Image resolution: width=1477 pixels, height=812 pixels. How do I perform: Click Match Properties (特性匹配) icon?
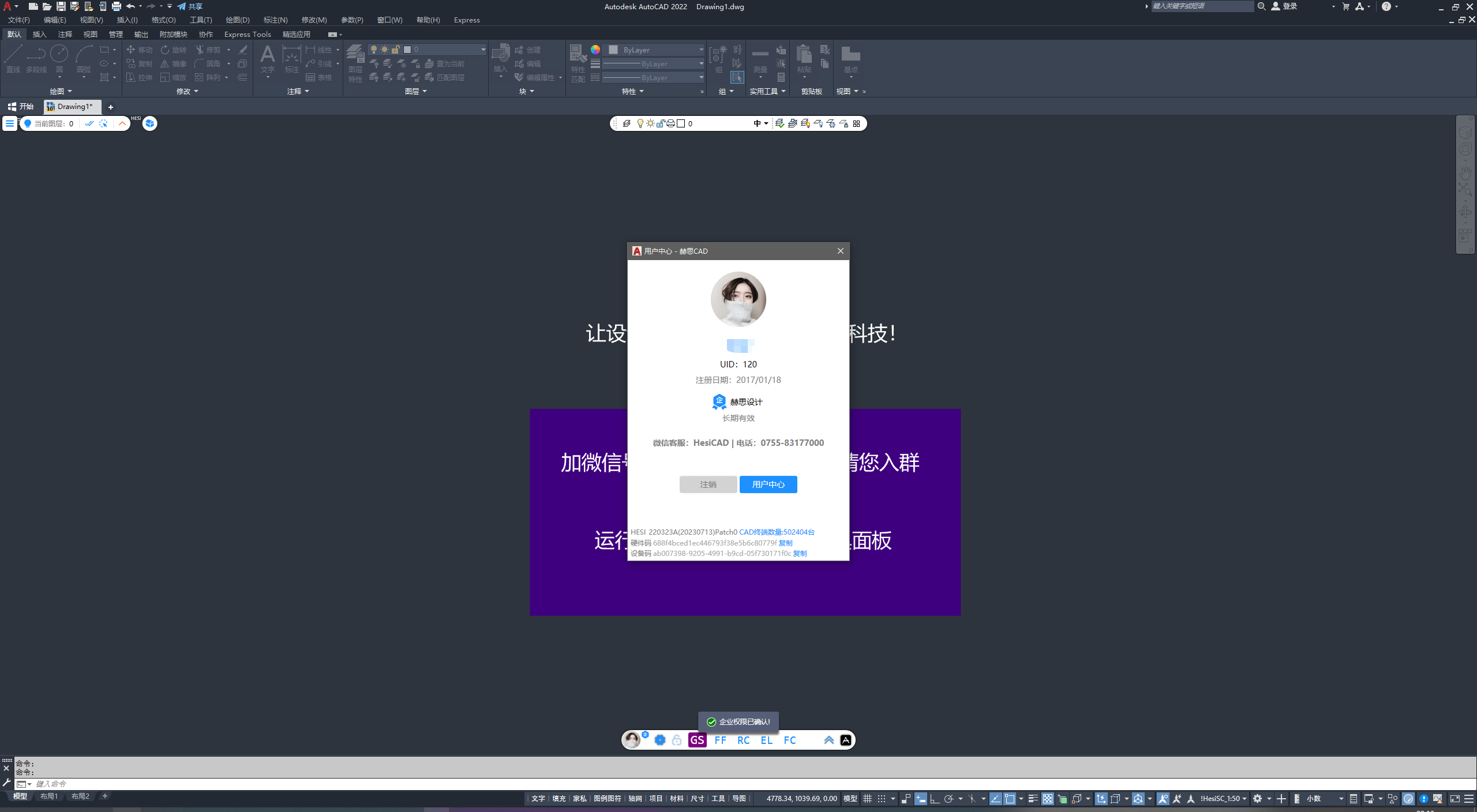[578, 63]
